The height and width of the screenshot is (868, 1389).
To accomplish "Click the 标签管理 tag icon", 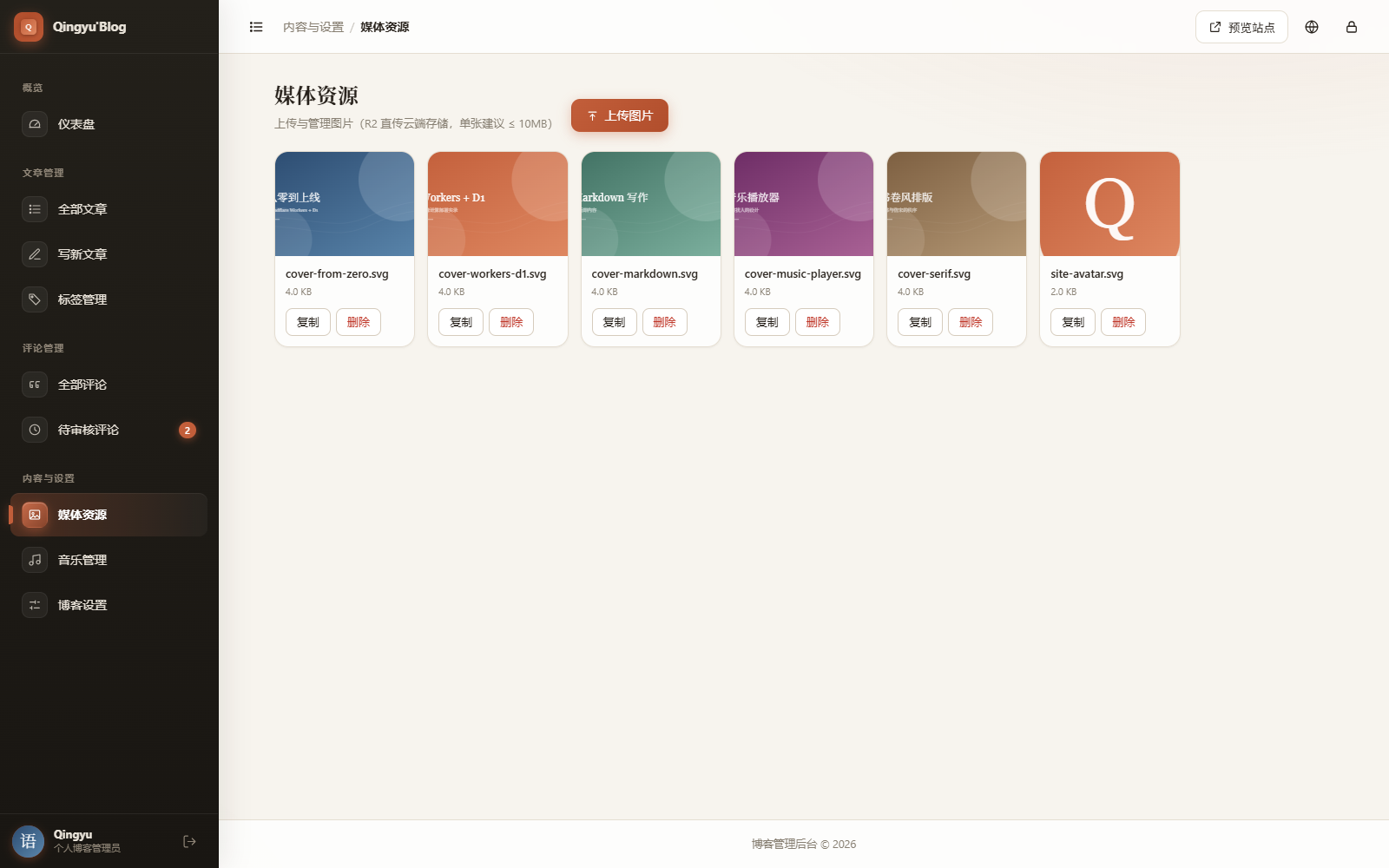I will click(x=35, y=299).
